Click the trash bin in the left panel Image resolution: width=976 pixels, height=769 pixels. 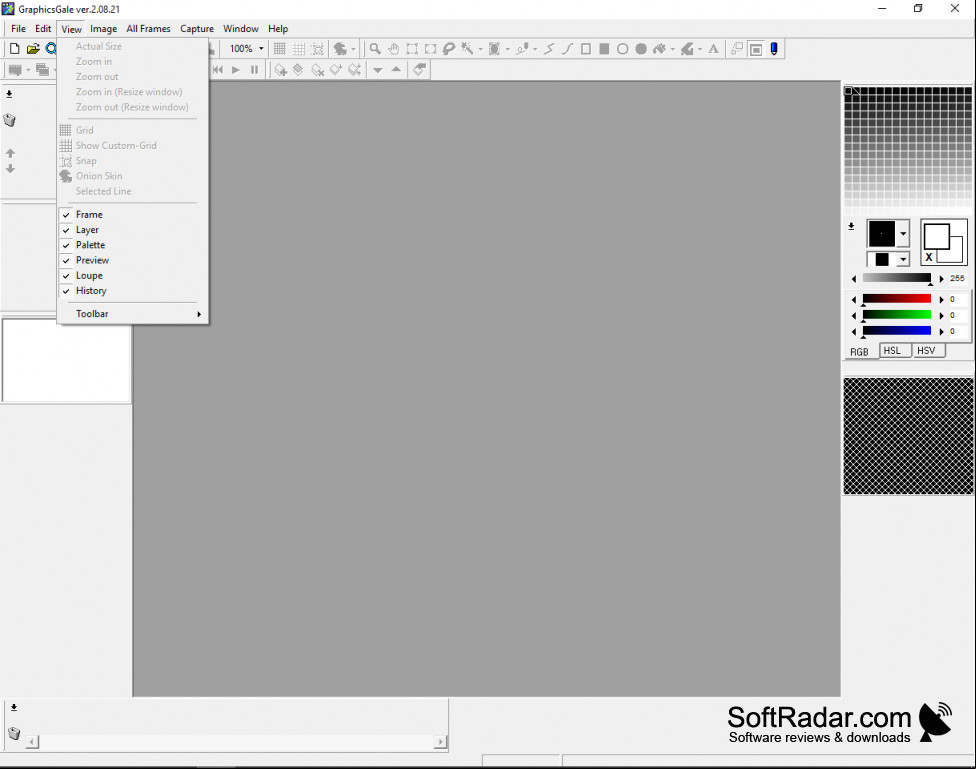pos(9,120)
